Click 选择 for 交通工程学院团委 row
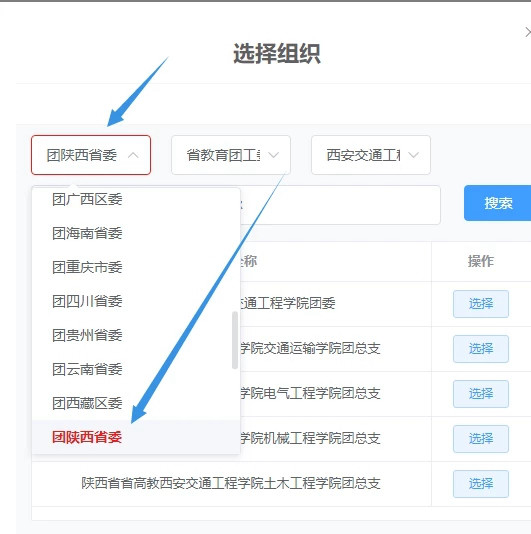The width and height of the screenshot is (531, 534). click(x=481, y=304)
